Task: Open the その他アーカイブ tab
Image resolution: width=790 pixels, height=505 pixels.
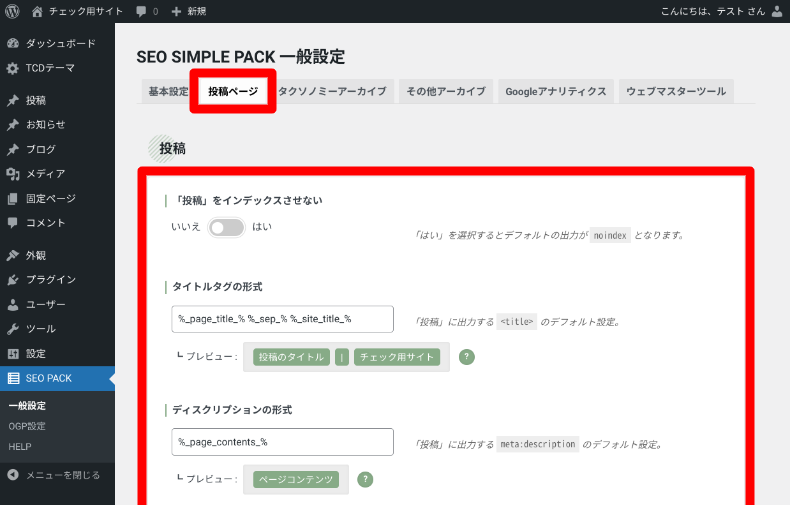Action: 446,91
